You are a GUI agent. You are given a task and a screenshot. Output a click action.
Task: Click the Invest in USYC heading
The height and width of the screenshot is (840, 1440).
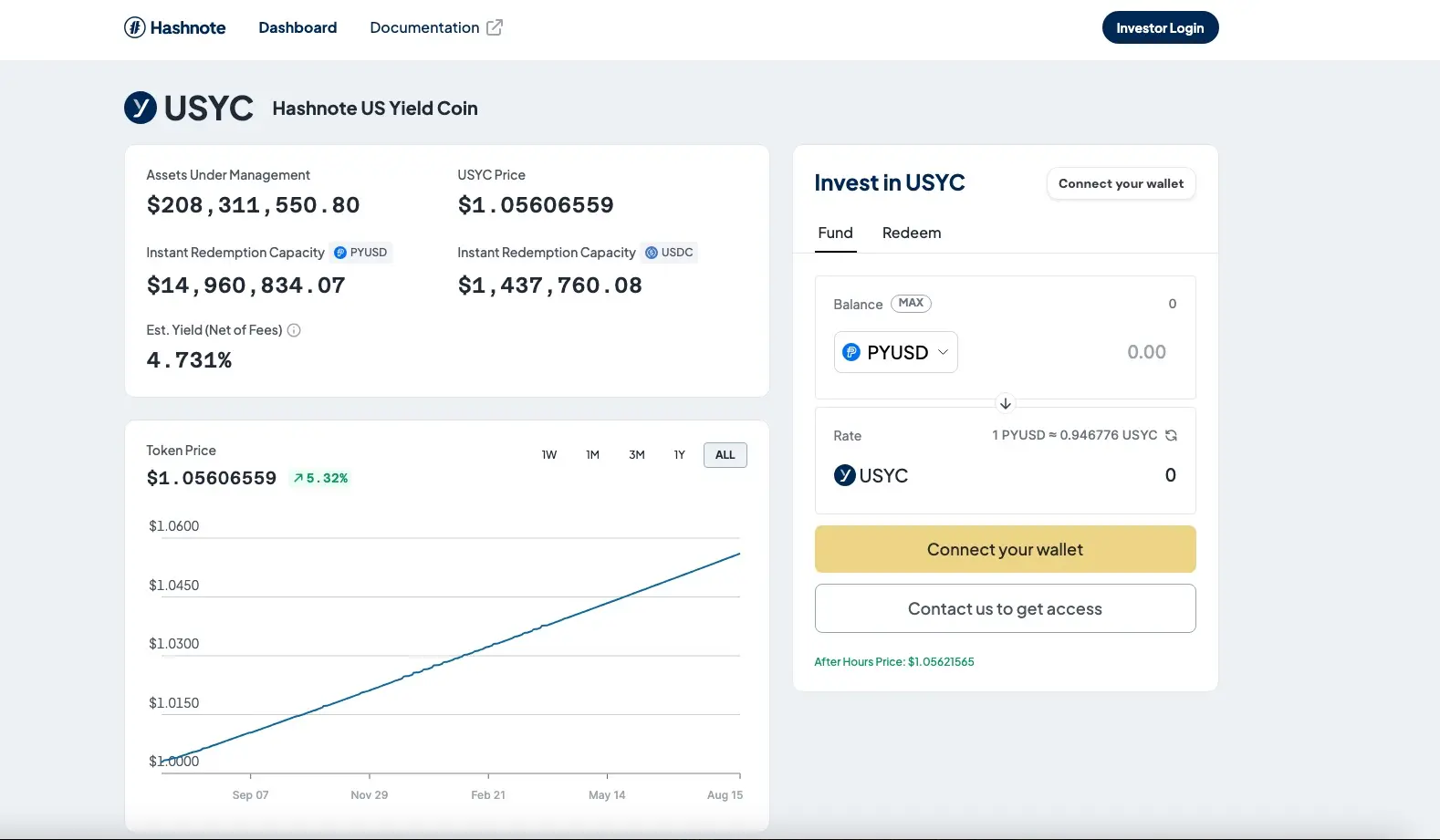[x=889, y=182]
